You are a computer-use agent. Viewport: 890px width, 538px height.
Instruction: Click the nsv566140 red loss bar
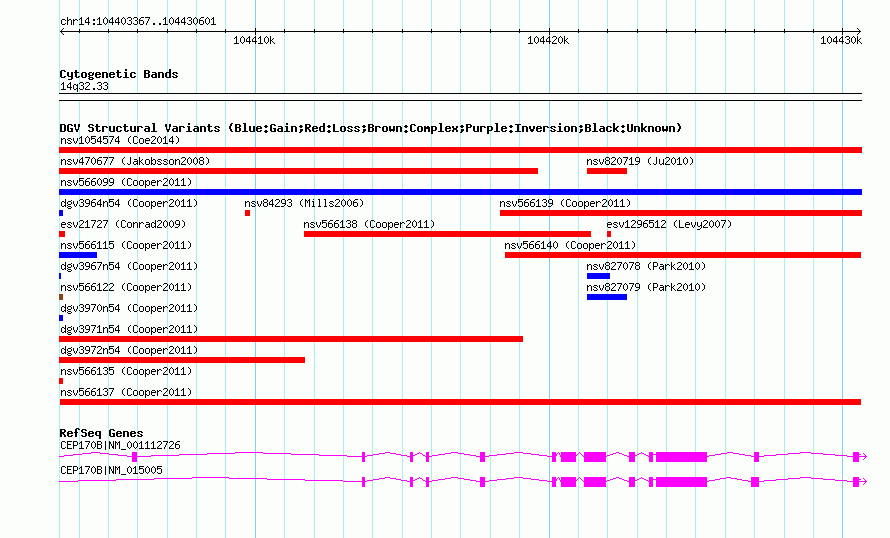pos(683,255)
